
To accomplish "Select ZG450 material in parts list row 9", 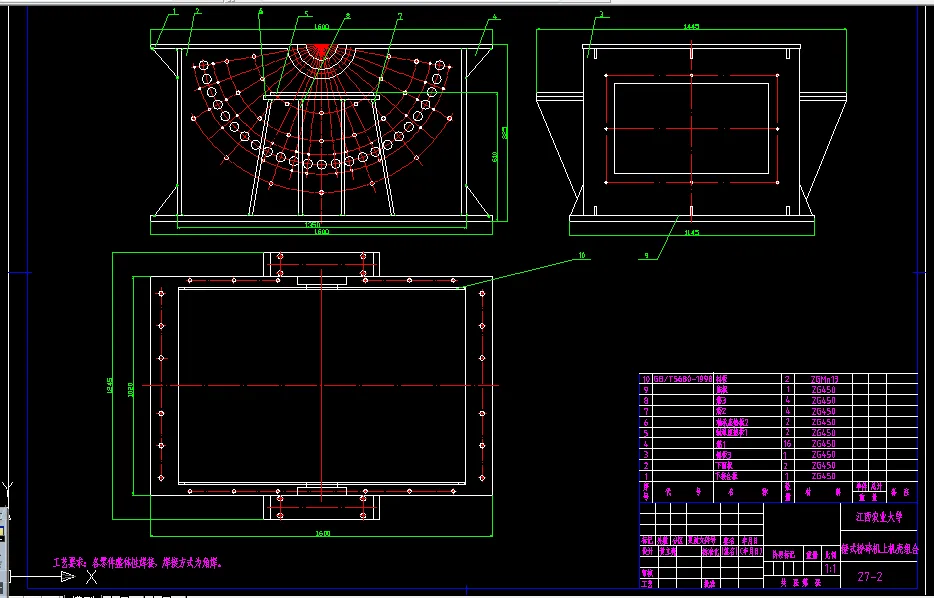I will [x=823, y=390].
